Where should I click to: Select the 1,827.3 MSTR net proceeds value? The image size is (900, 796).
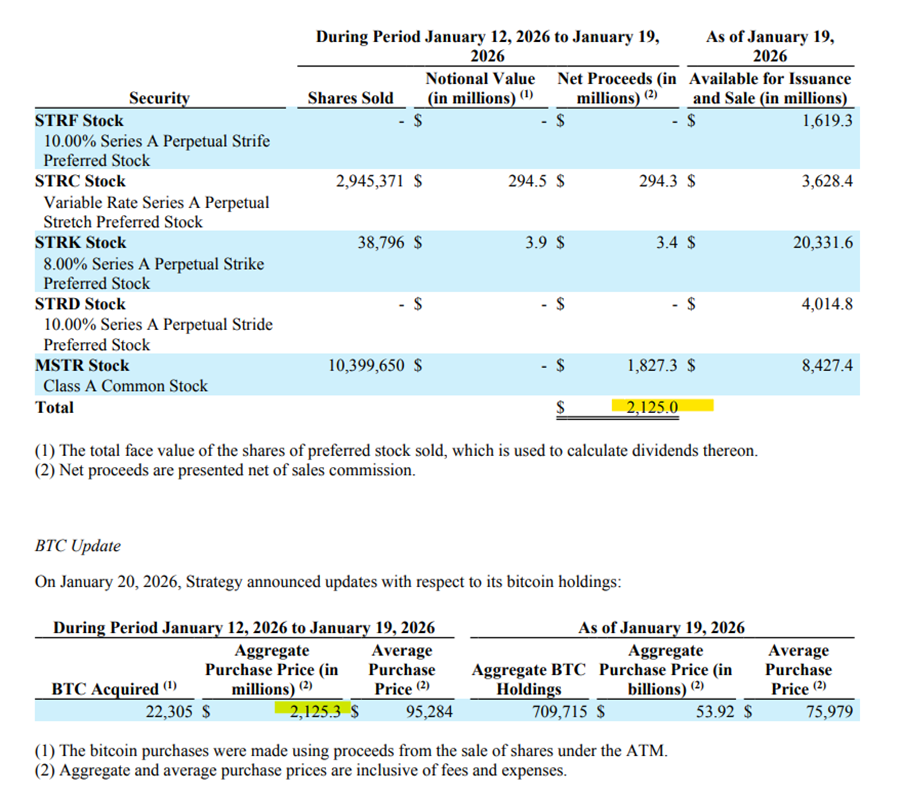tap(654, 366)
